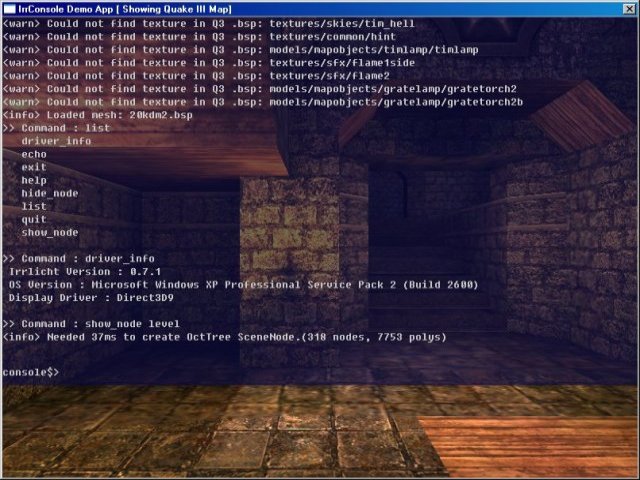This screenshot has height=480, width=640.
Task: Click the 'driver_info' entry in command list
Action: (x=56, y=141)
